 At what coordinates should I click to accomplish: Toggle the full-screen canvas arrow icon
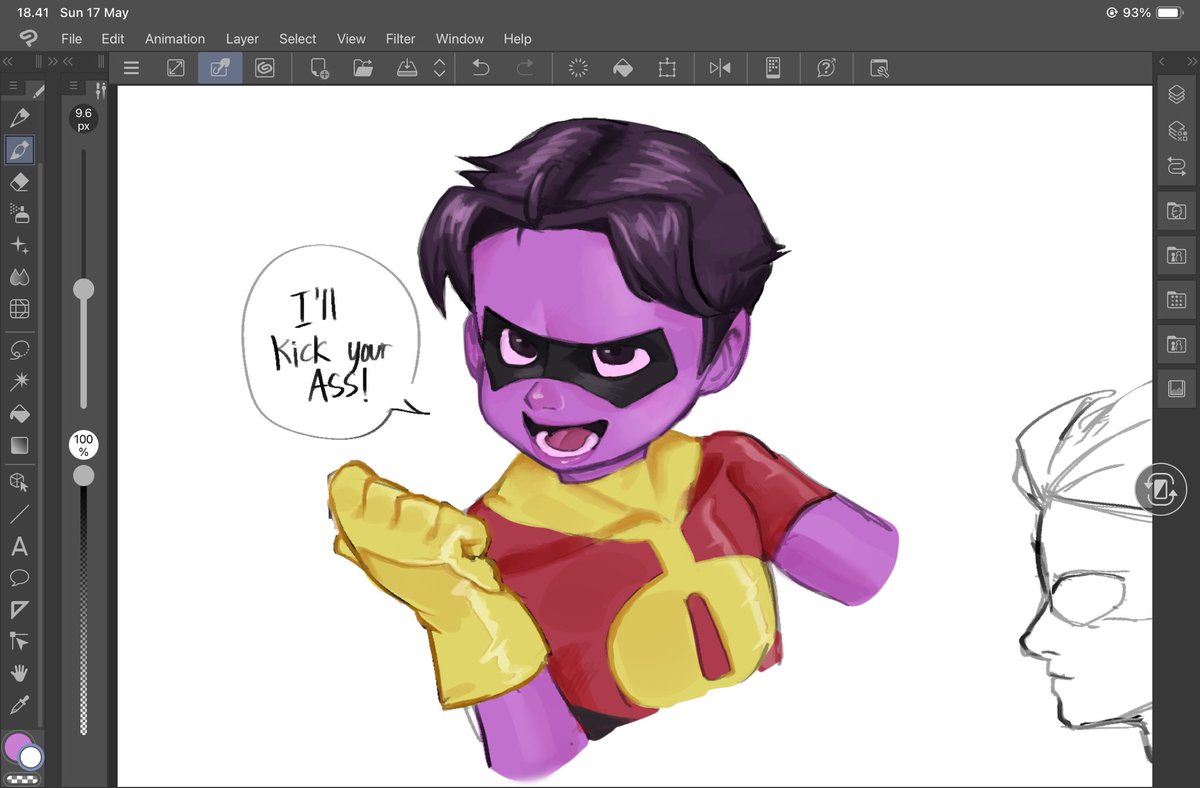(175, 68)
